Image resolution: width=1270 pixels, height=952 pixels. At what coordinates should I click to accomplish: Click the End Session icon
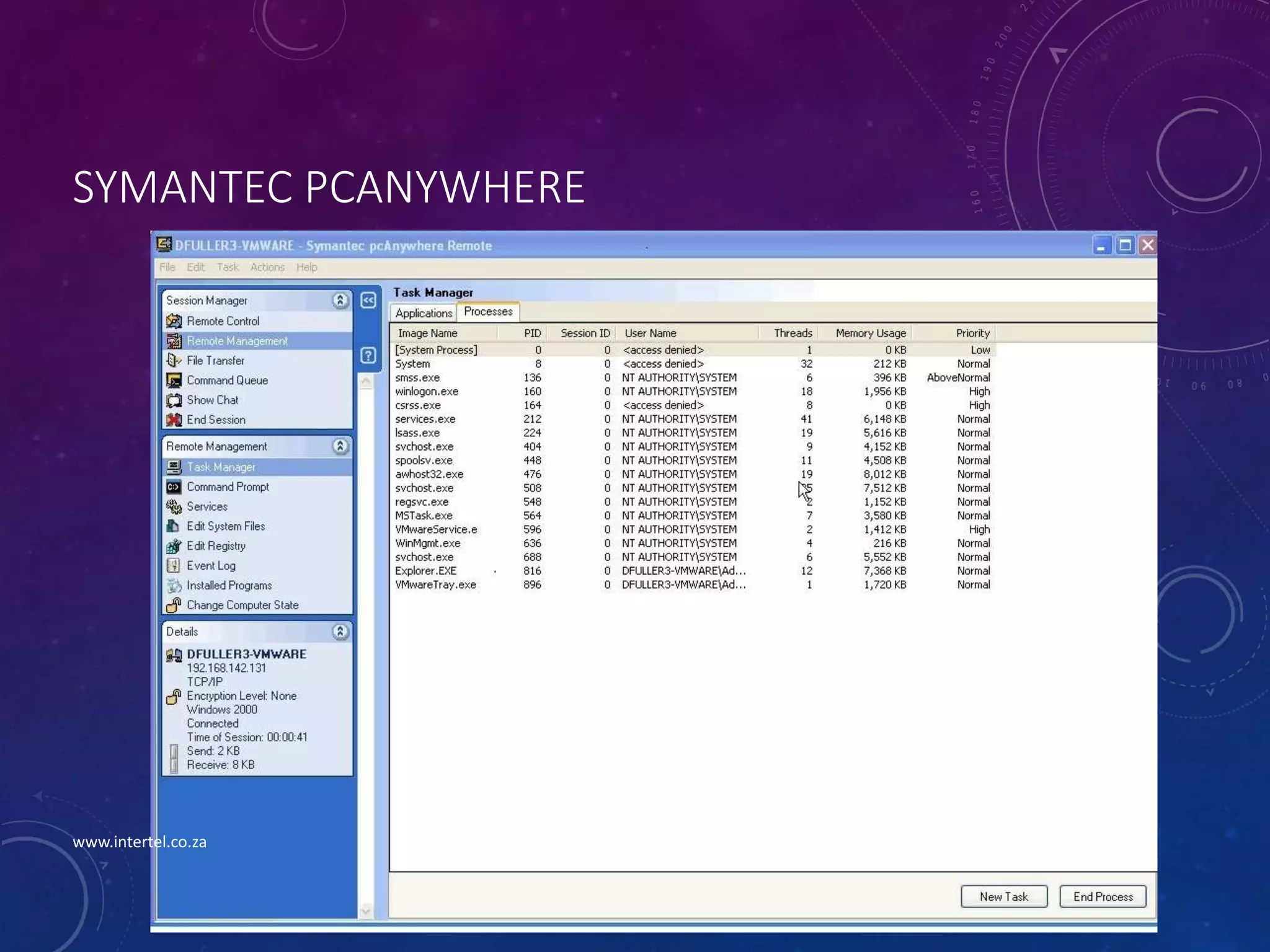(174, 420)
